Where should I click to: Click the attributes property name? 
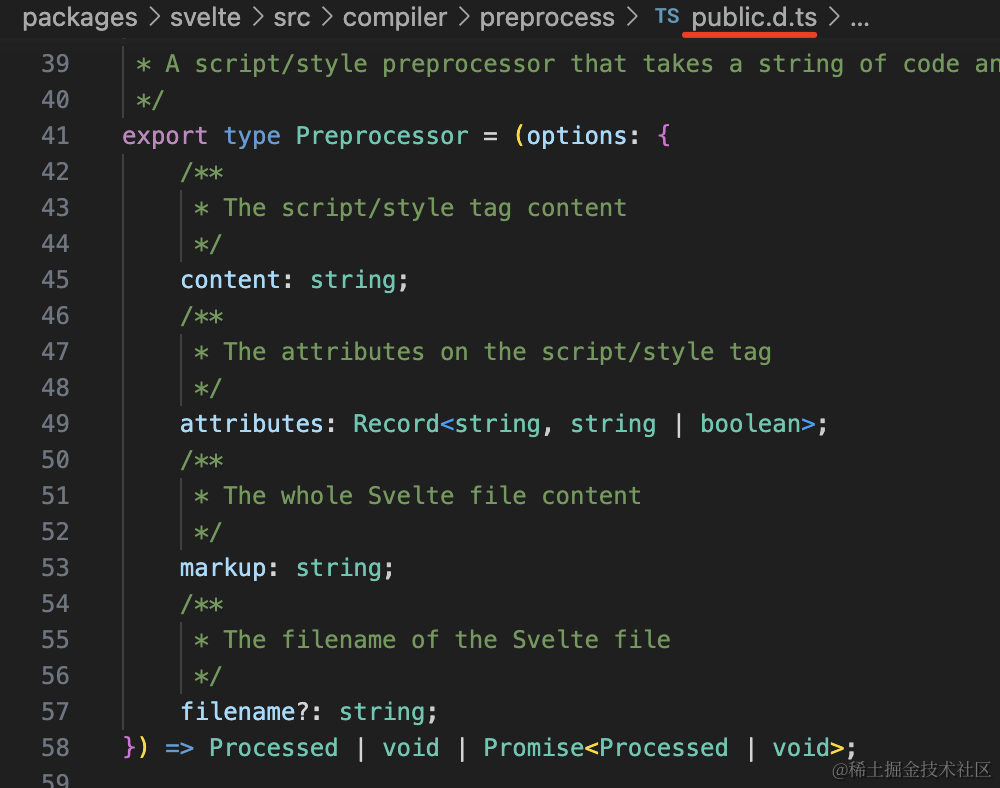coord(252,424)
